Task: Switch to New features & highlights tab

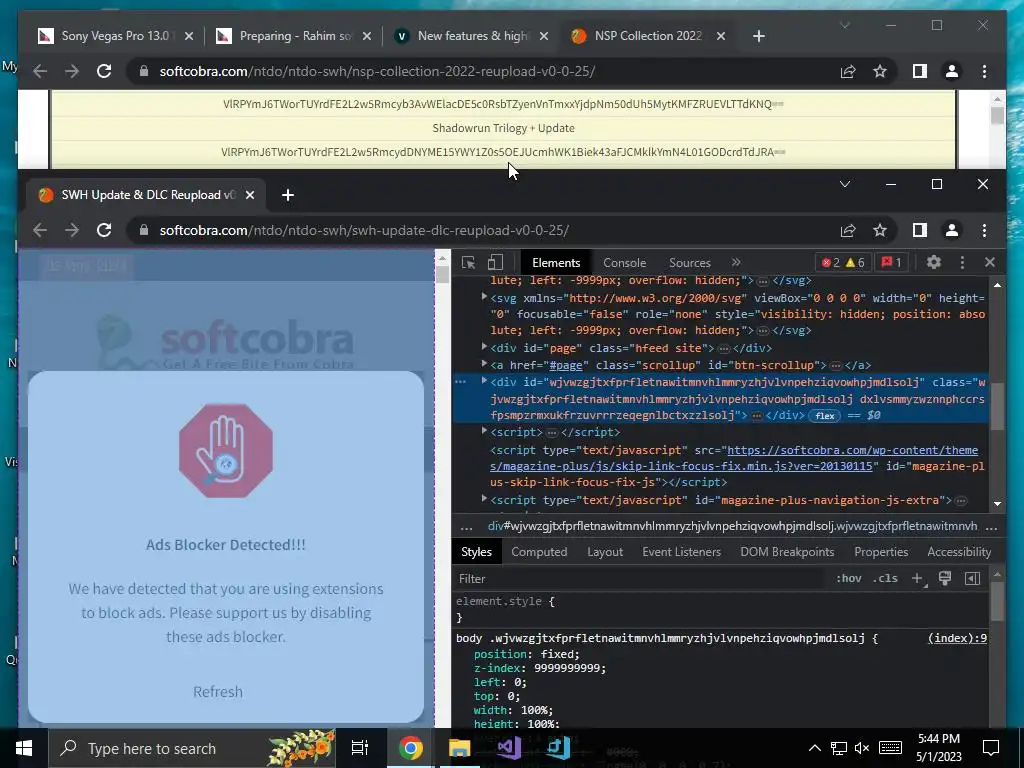Action: tap(473, 36)
